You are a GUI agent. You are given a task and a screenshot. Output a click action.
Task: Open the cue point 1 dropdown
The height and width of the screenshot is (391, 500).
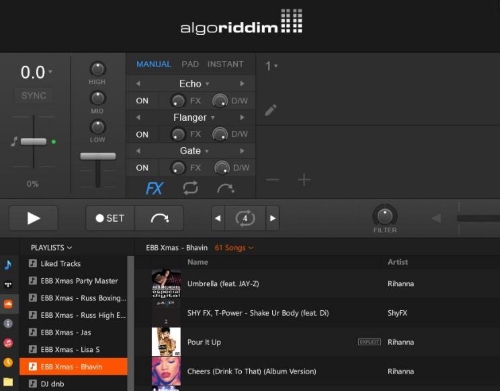point(271,66)
